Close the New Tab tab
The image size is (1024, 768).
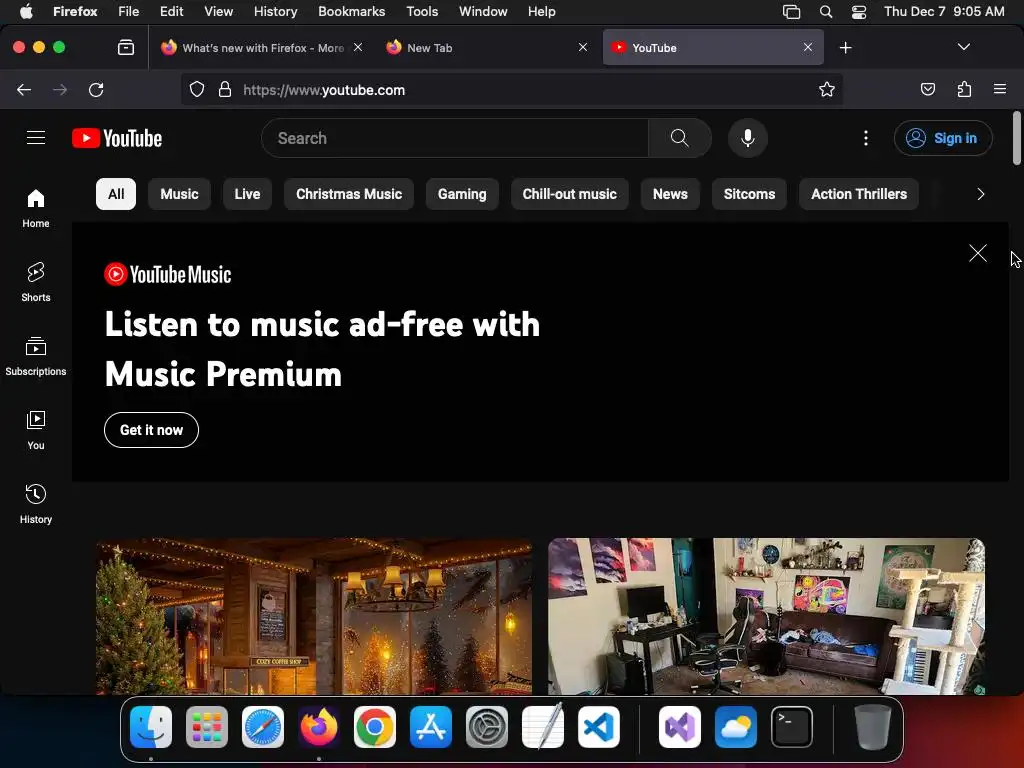pos(583,47)
